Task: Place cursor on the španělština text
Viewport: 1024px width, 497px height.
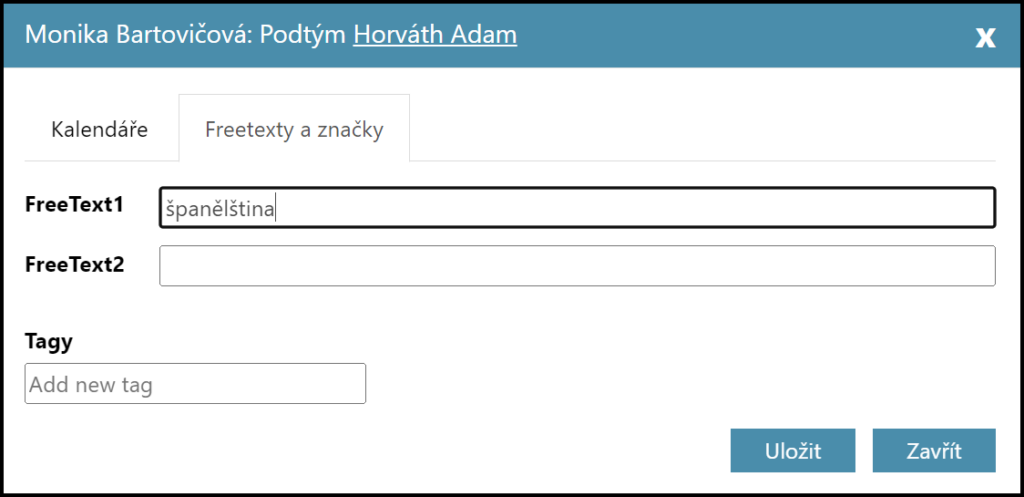Action: click(x=220, y=209)
